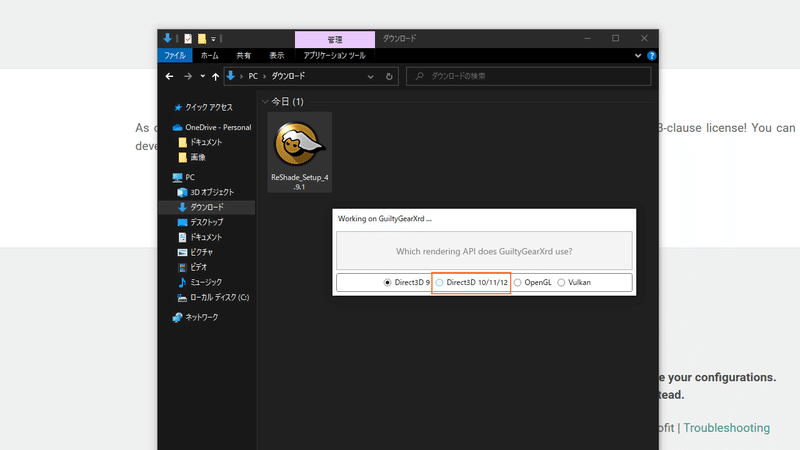Open クイック アクセス in the sidebar

204,108
